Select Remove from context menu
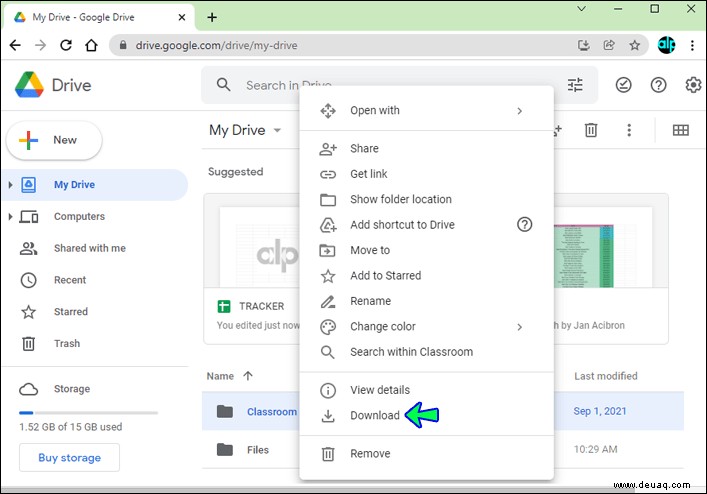The image size is (707, 494). [427, 453]
